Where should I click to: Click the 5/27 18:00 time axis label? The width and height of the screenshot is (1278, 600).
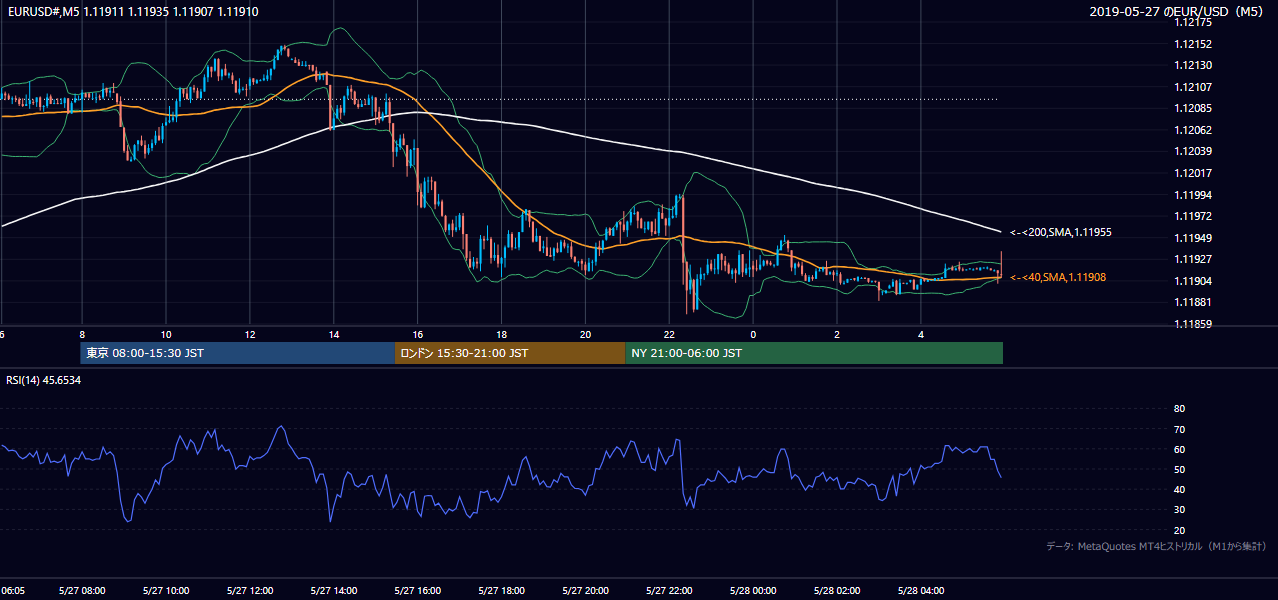click(x=502, y=591)
